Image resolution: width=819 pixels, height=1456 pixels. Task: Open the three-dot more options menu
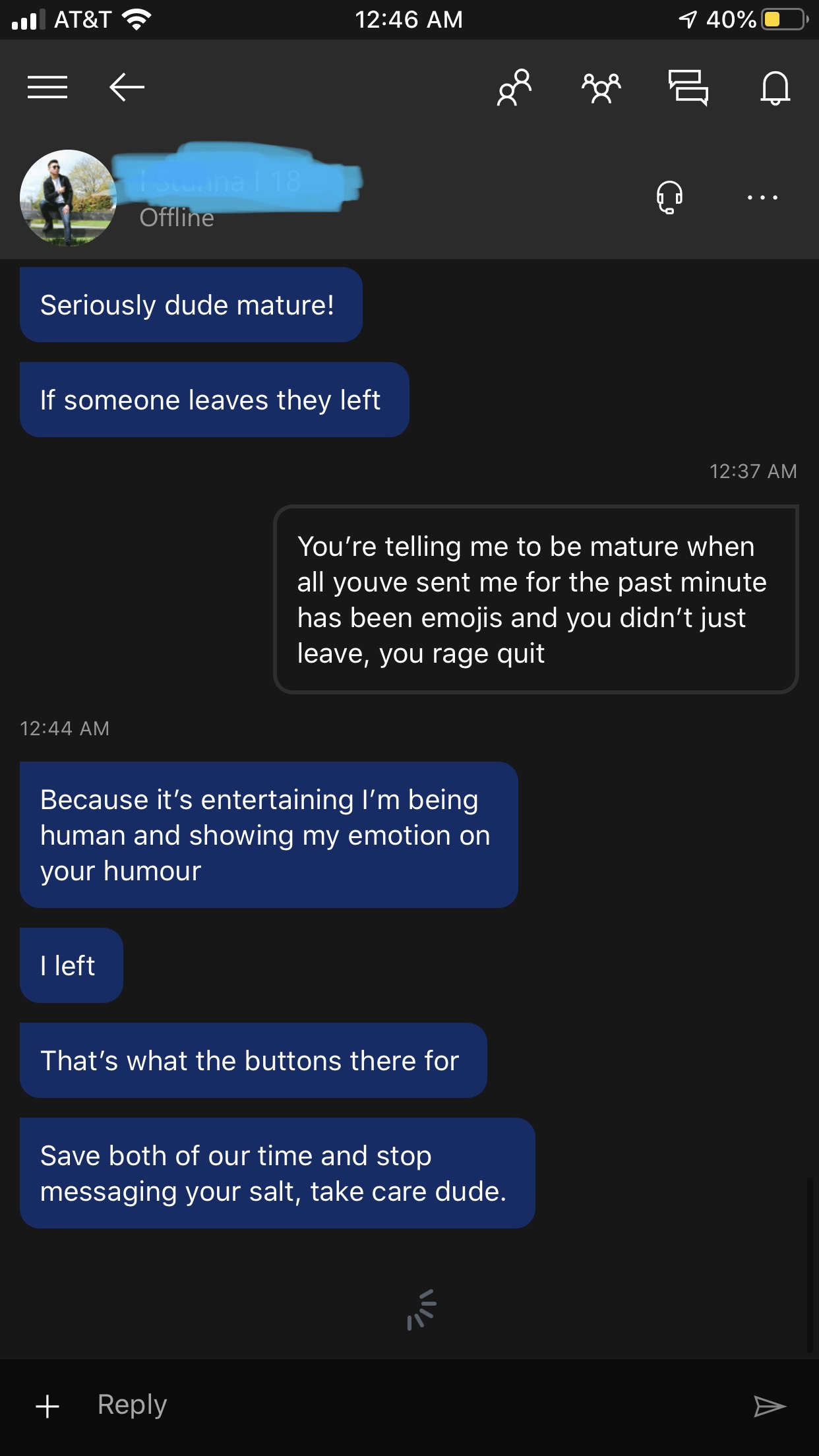click(762, 197)
